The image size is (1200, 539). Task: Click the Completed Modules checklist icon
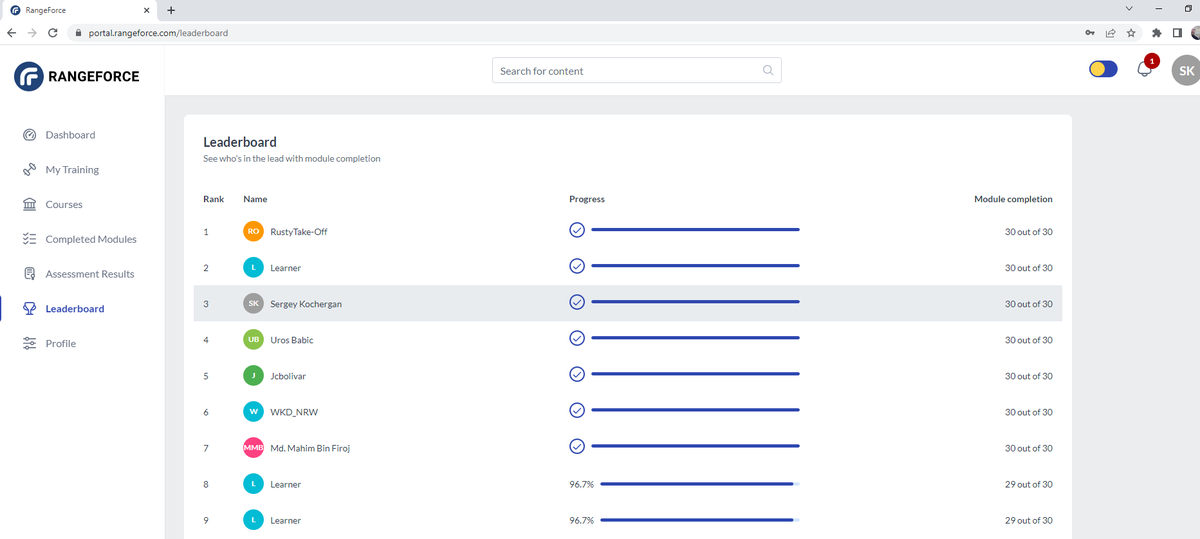(29, 239)
